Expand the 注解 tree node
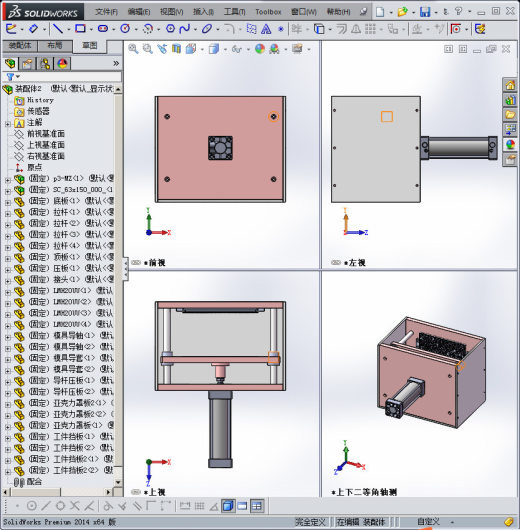 point(8,124)
